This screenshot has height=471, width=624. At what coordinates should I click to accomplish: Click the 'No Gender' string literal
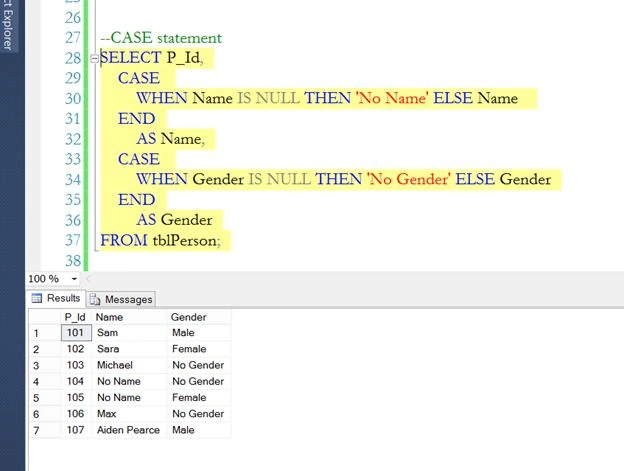[x=408, y=179]
